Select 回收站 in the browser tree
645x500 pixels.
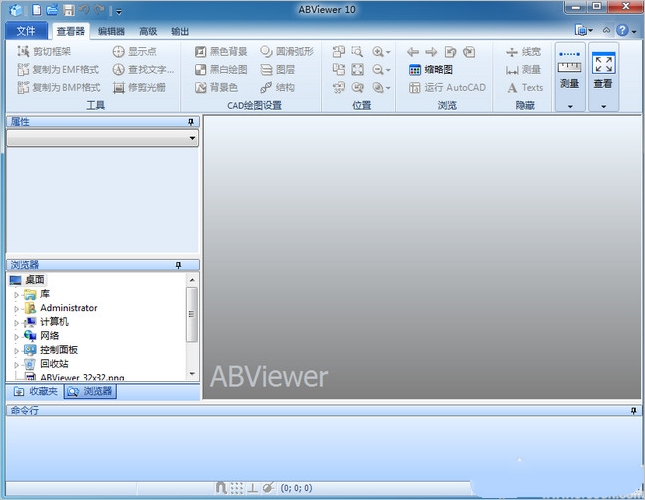[54, 363]
